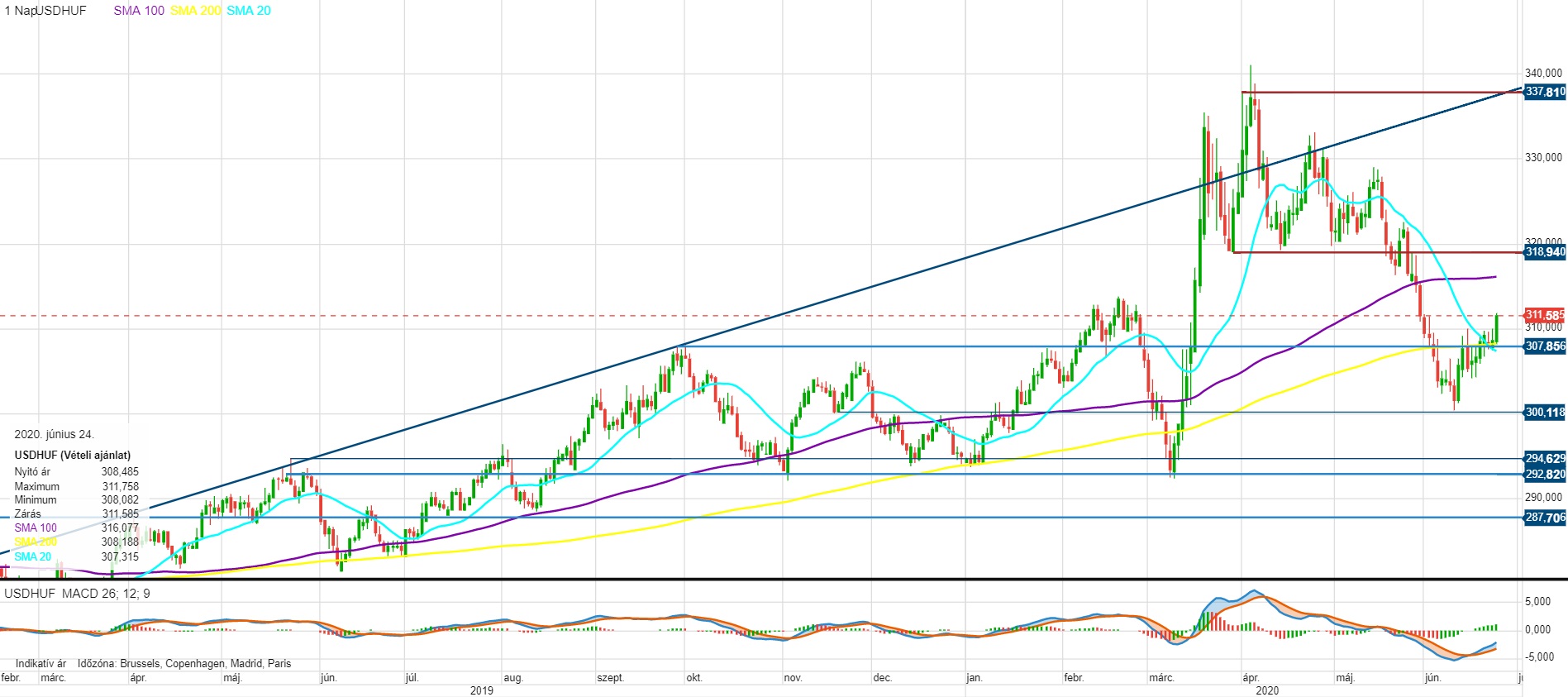Open the USDHUF MACD 26; 12; 9 indicator settings
This screenshot has width=1568, height=697.
(x=78, y=594)
